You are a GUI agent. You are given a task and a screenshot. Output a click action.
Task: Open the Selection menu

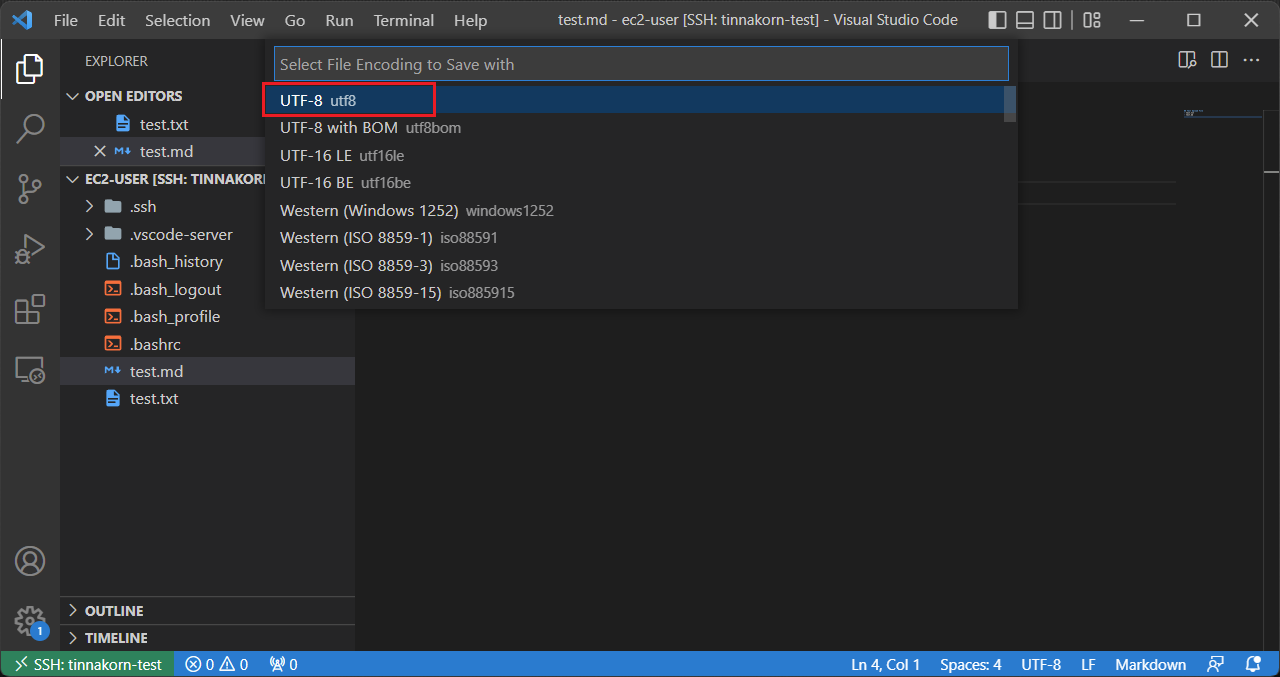click(177, 20)
